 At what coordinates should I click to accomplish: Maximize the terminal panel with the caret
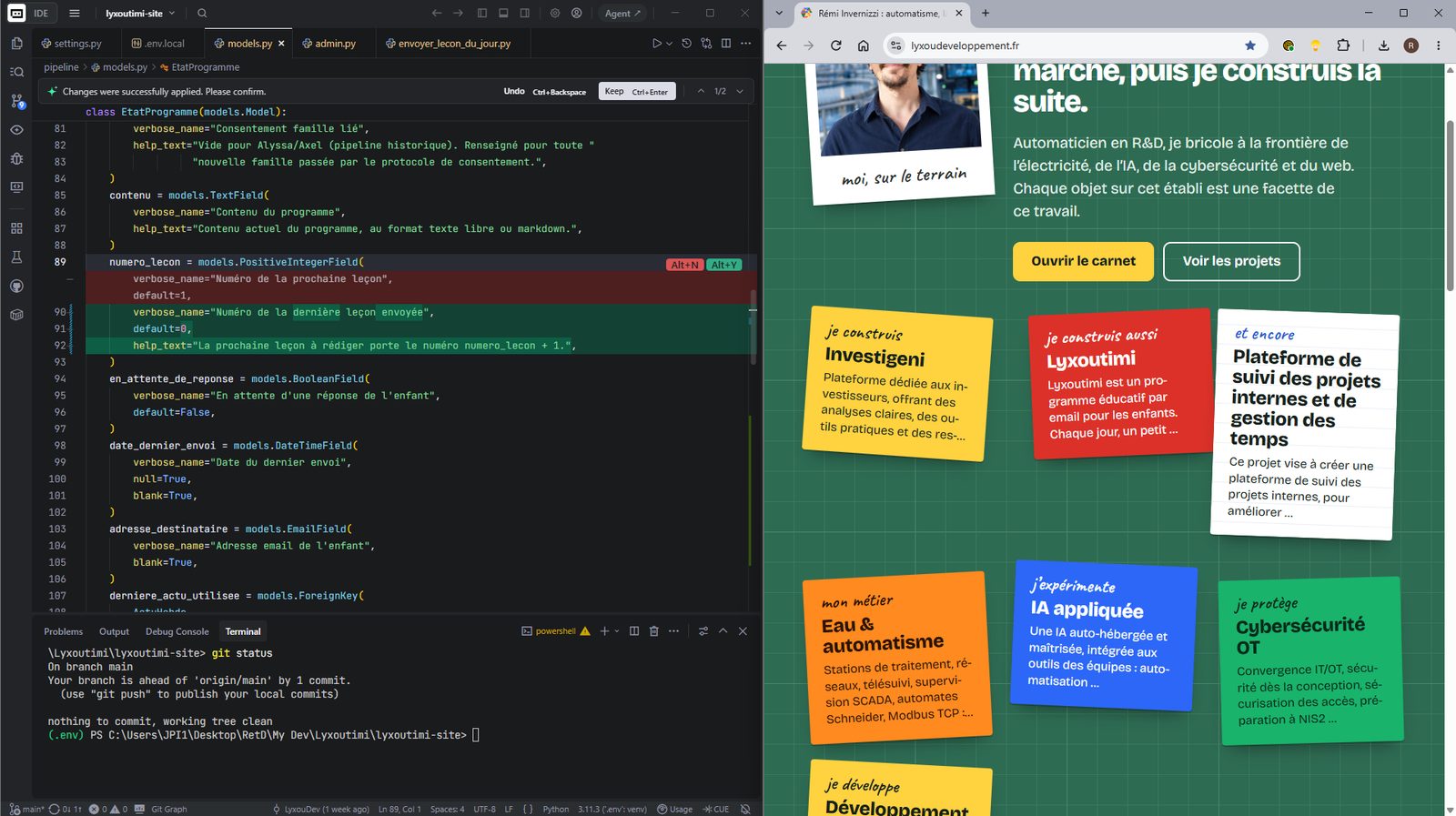tap(723, 631)
